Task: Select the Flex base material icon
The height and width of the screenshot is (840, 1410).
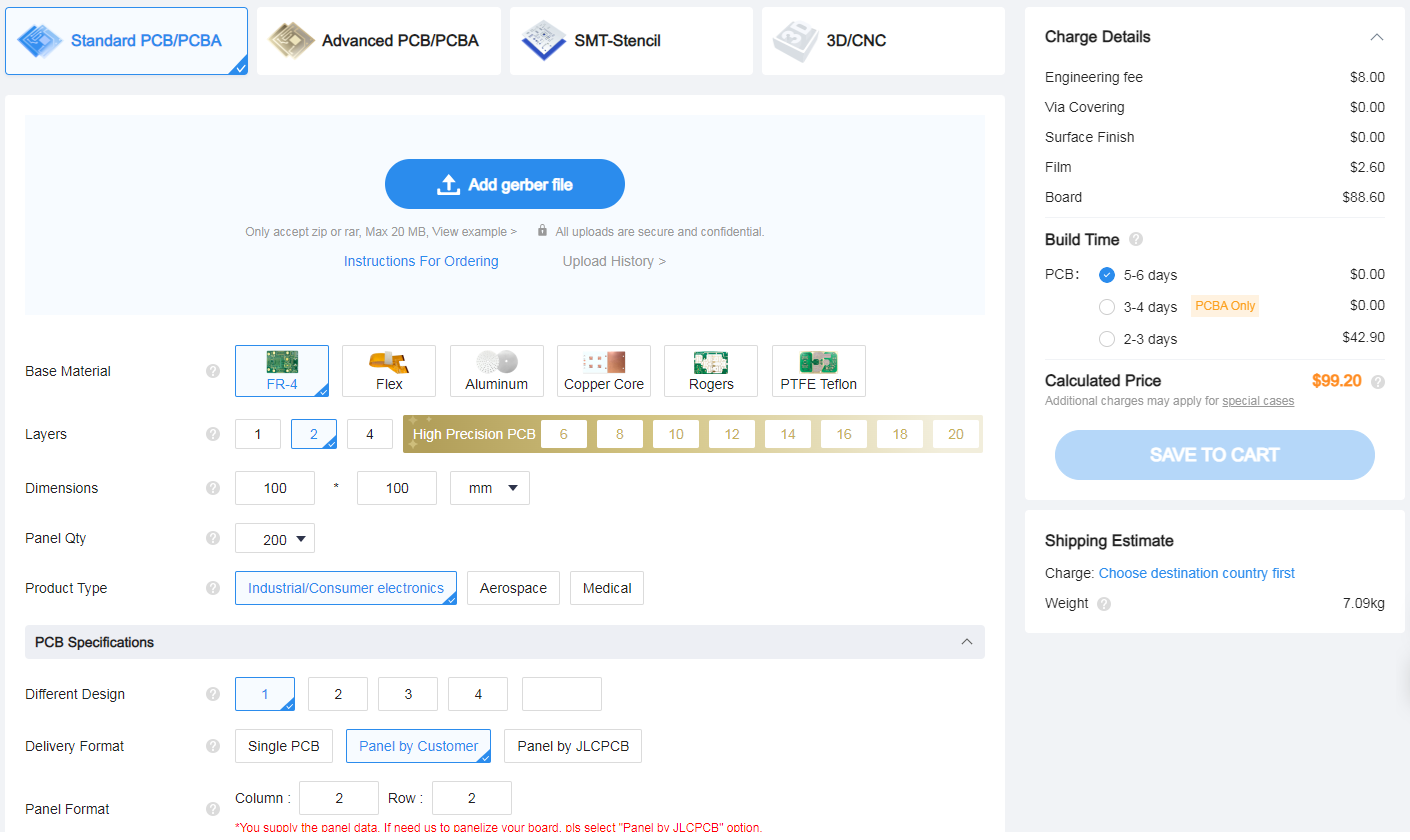Action: click(x=388, y=371)
